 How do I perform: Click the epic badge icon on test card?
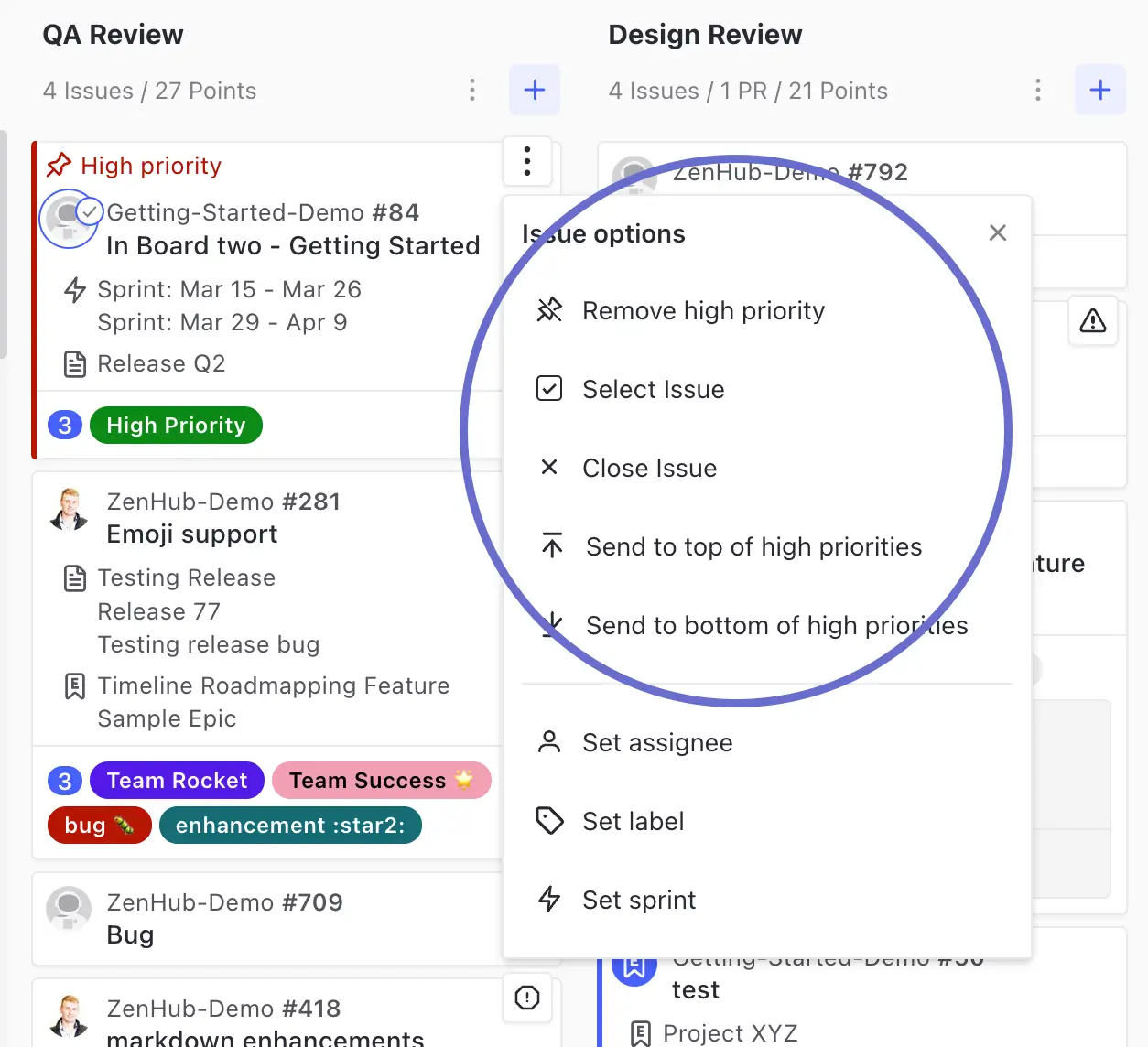coord(634,966)
